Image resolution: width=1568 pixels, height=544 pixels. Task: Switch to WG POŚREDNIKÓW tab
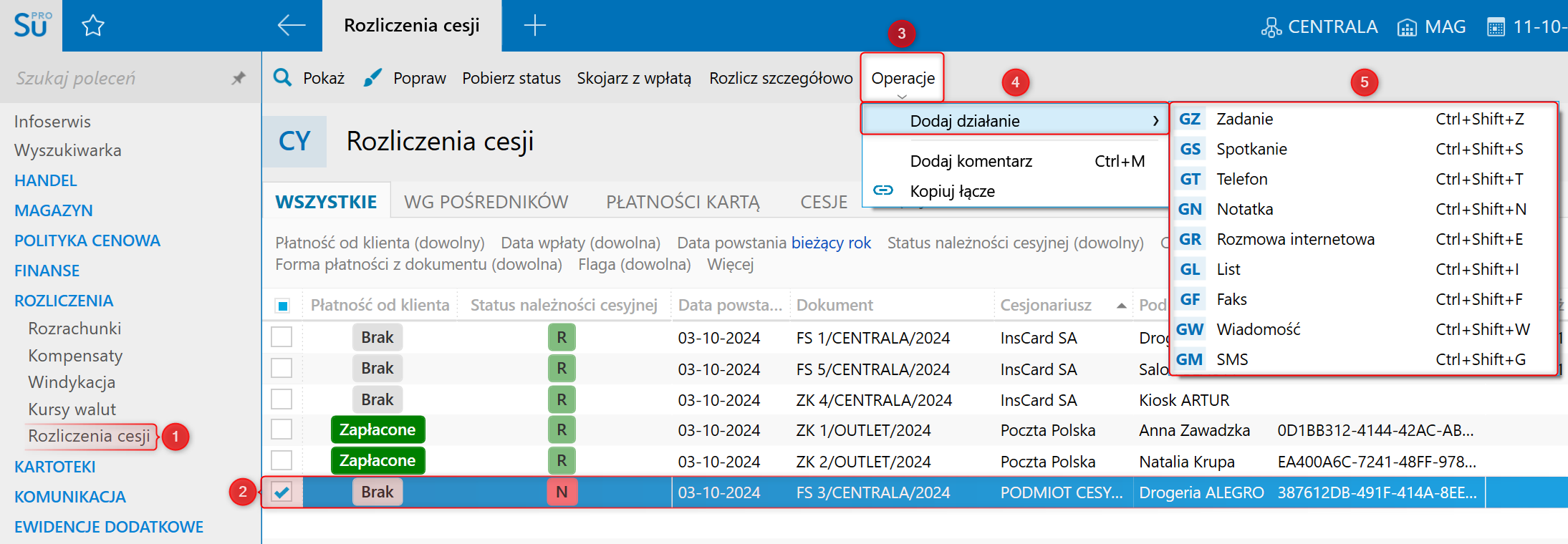click(486, 202)
